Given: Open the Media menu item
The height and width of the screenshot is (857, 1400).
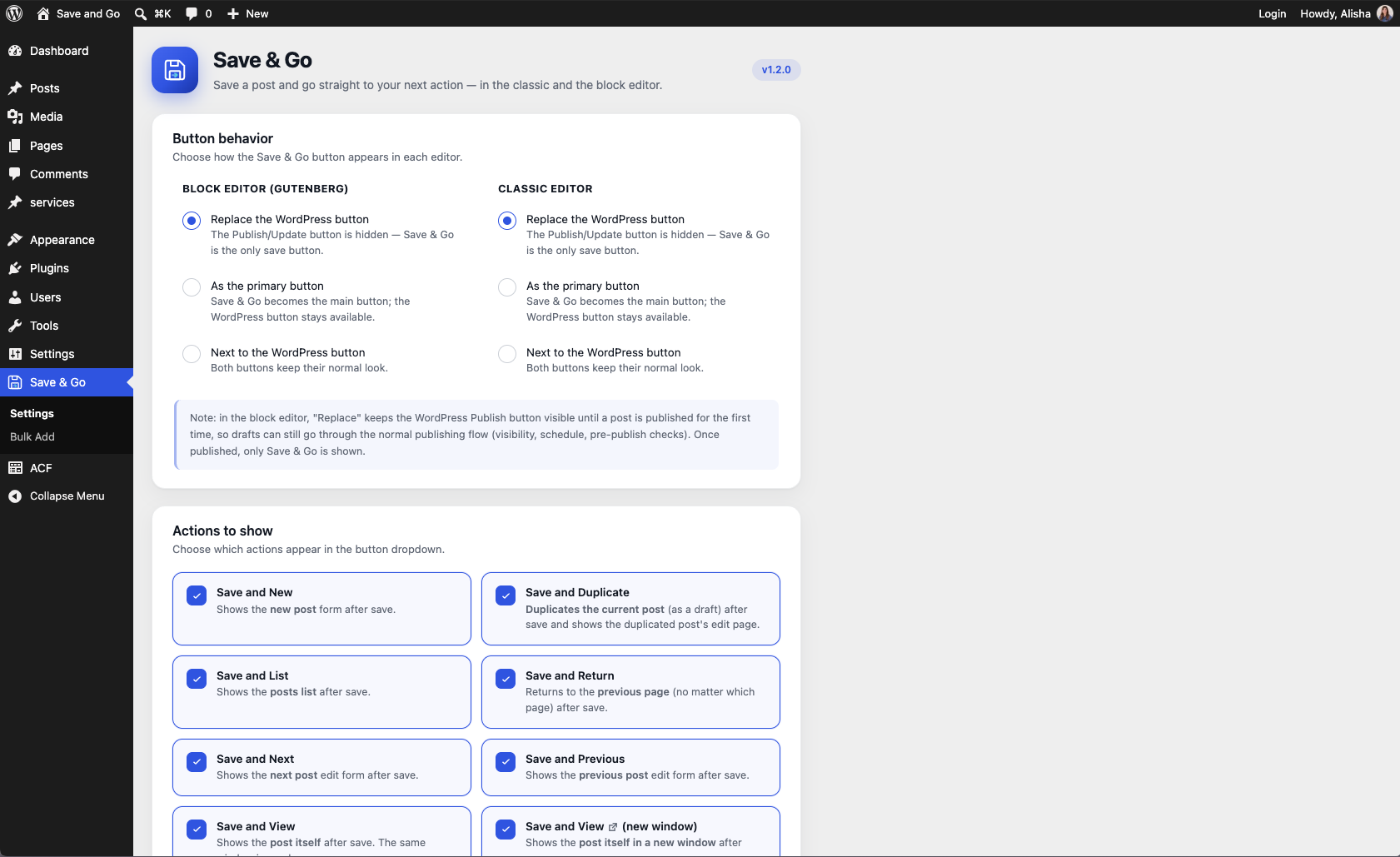Looking at the screenshot, I should tap(67, 117).
